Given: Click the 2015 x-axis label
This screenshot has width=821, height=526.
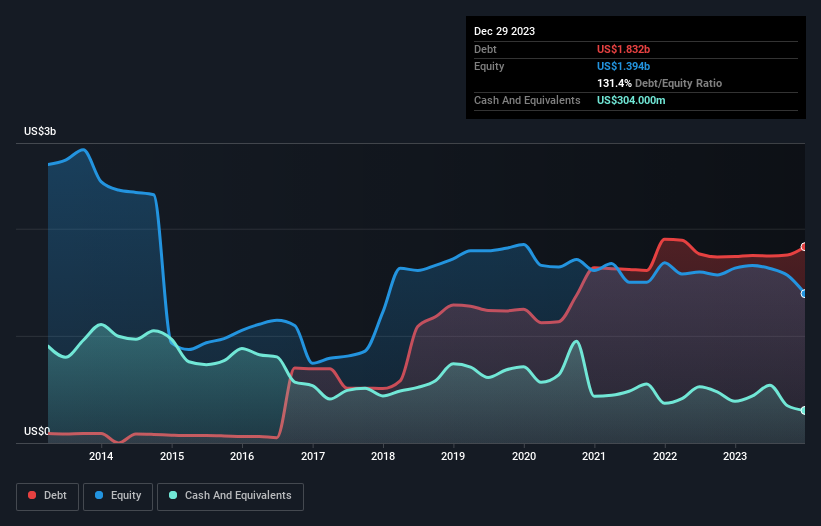Looking at the screenshot, I should 172,456.
